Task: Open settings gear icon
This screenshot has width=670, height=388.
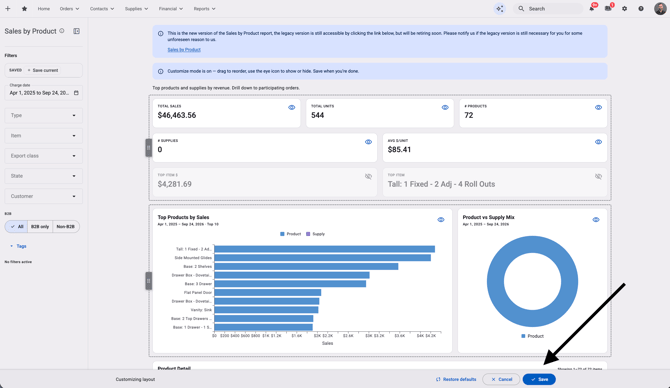Action: [x=625, y=9]
